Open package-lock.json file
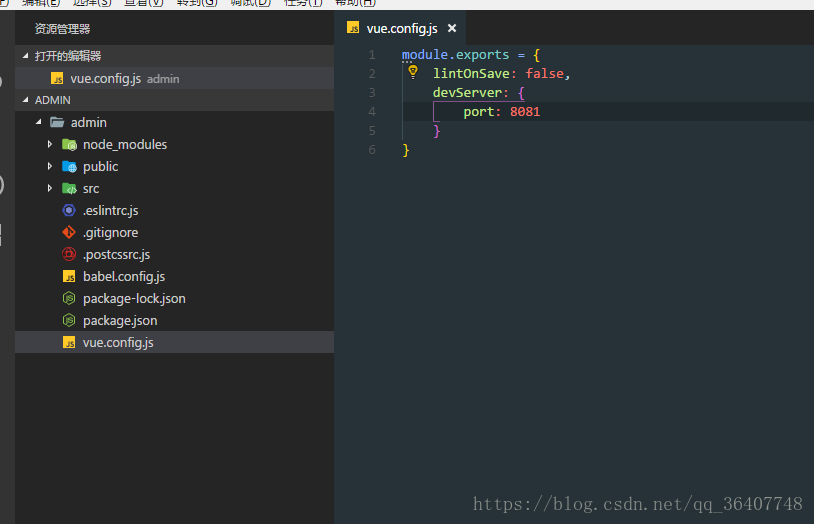The height and width of the screenshot is (524, 814). [134, 299]
